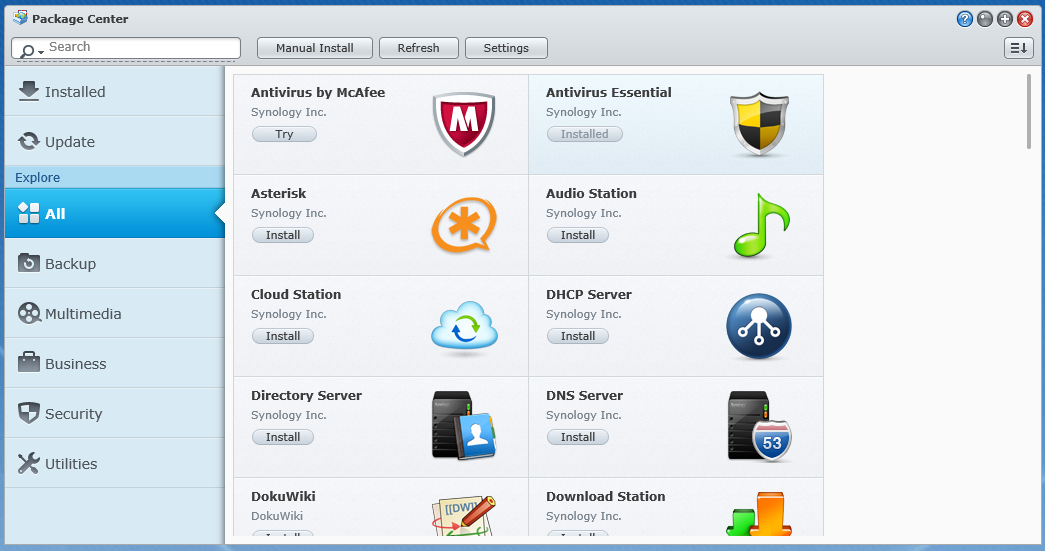Install Cloud Station
Screen dimensions: 1045x551
pyautogui.click(x=283, y=336)
